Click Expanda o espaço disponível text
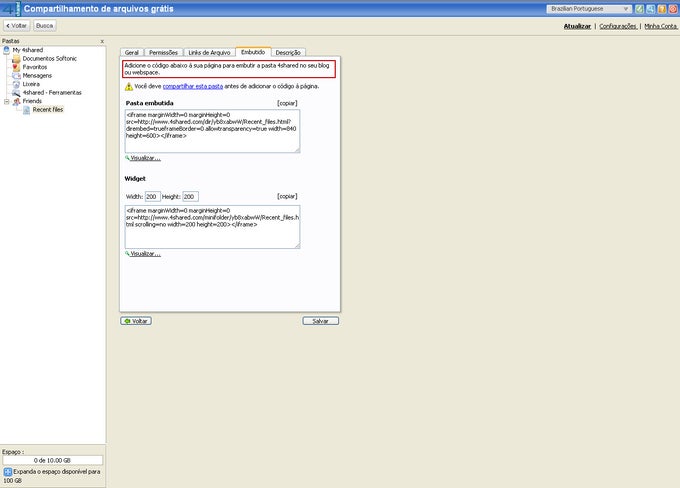Viewport: 680px width, 488px height. point(52,476)
